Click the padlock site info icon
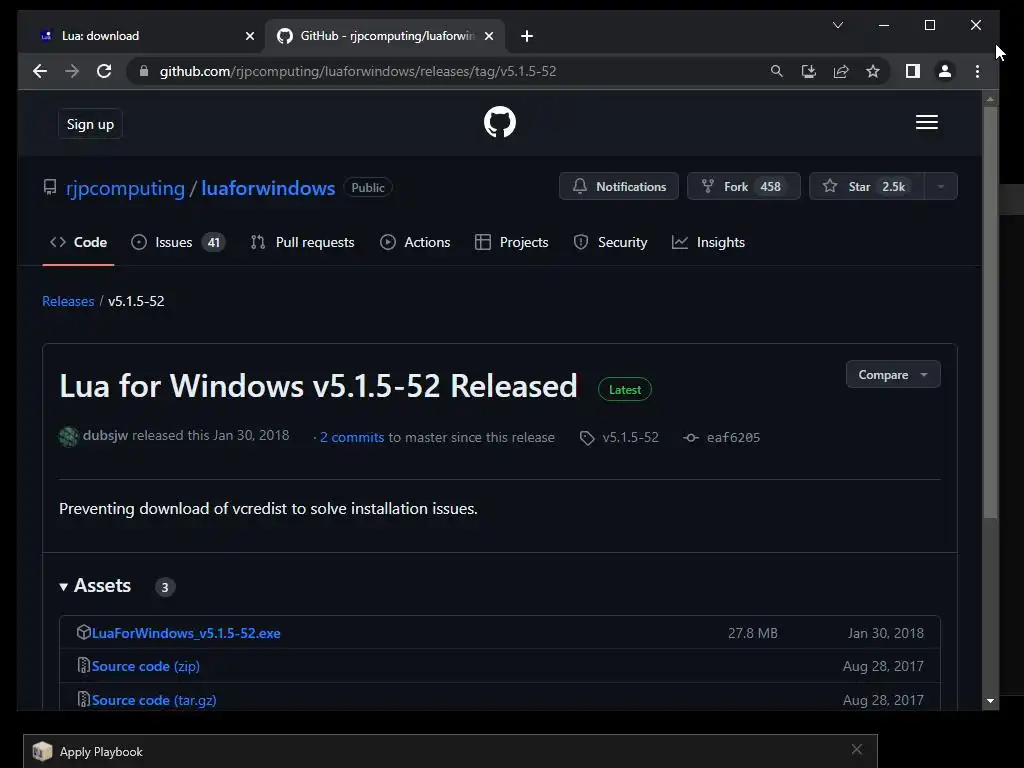Viewport: 1024px width, 768px height. click(x=144, y=71)
